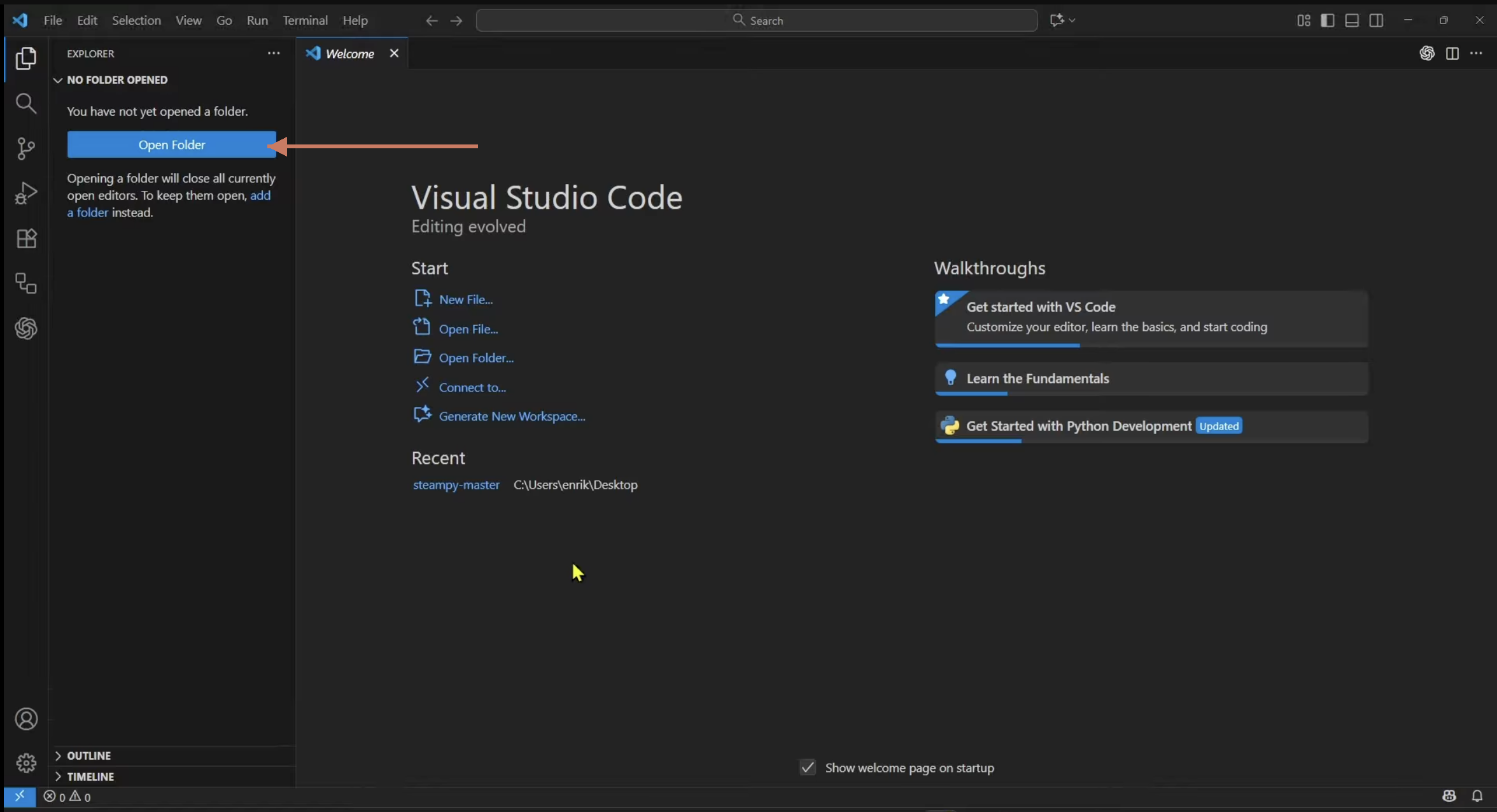Open the Manage gear icon
The image size is (1497, 812).
pyautogui.click(x=25, y=763)
